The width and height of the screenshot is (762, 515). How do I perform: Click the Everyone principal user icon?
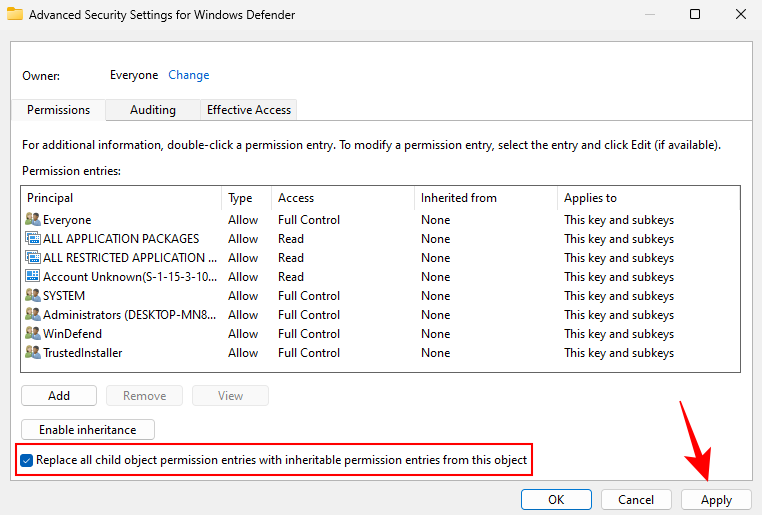(32, 220)
